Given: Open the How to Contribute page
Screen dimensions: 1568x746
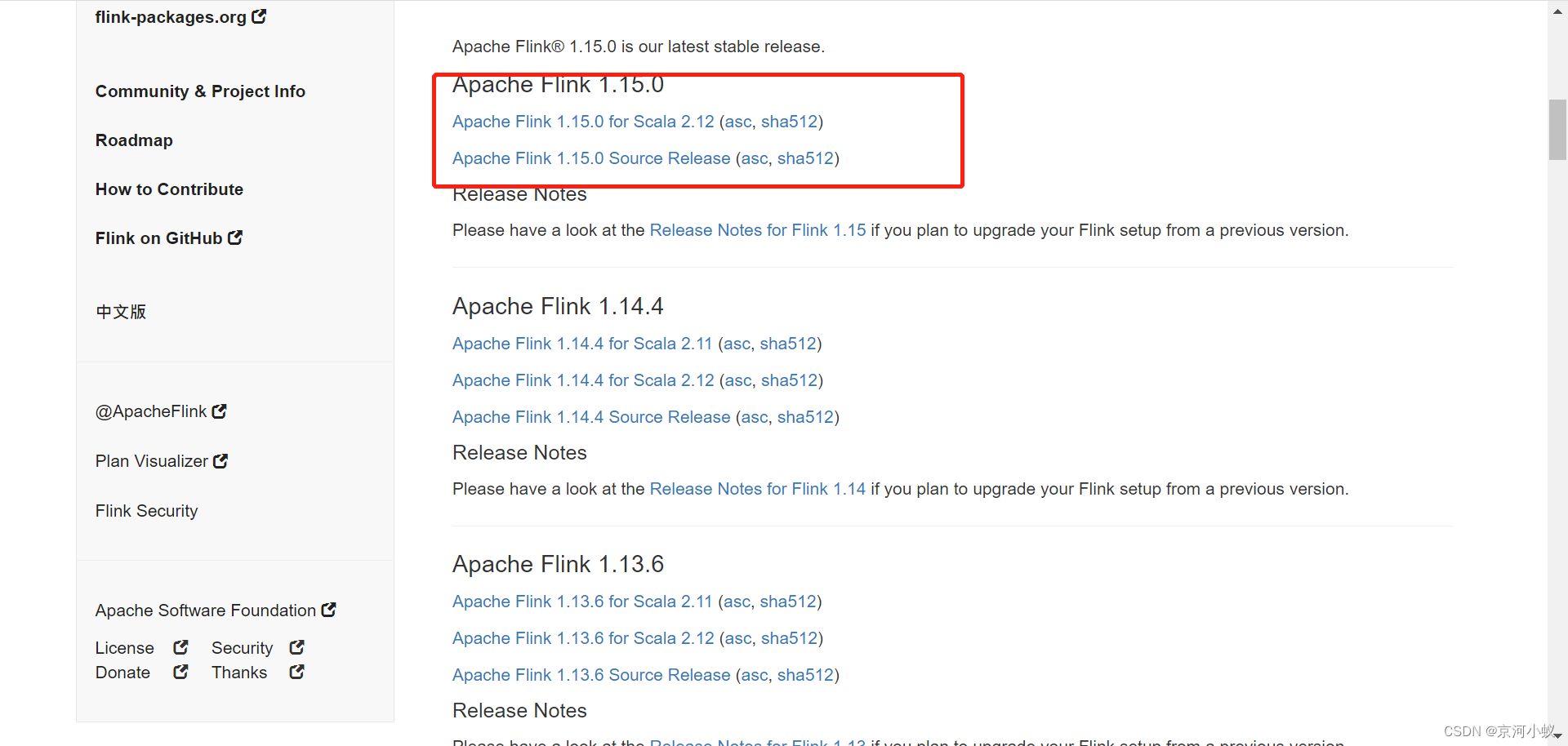Looking at the screenshot, I should [x=169, y=189].
